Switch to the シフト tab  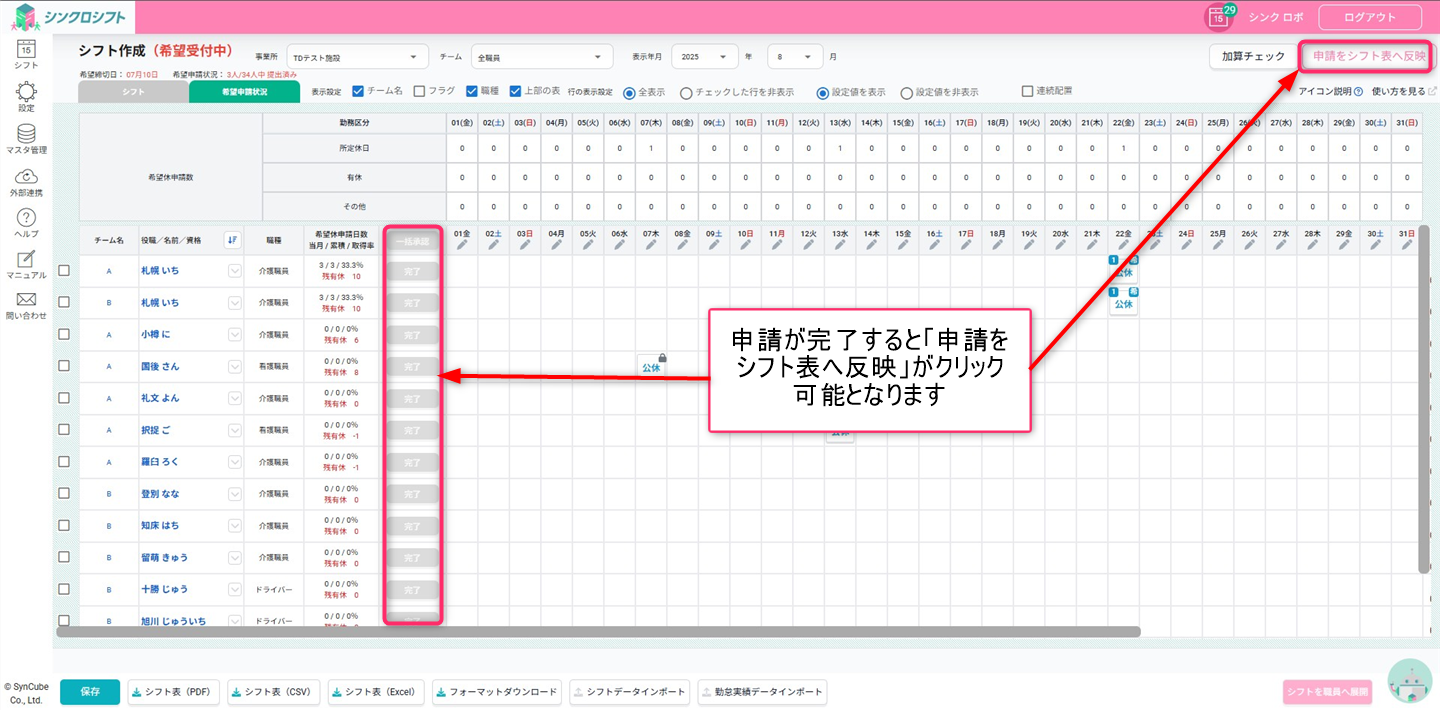tap(133, 92)
